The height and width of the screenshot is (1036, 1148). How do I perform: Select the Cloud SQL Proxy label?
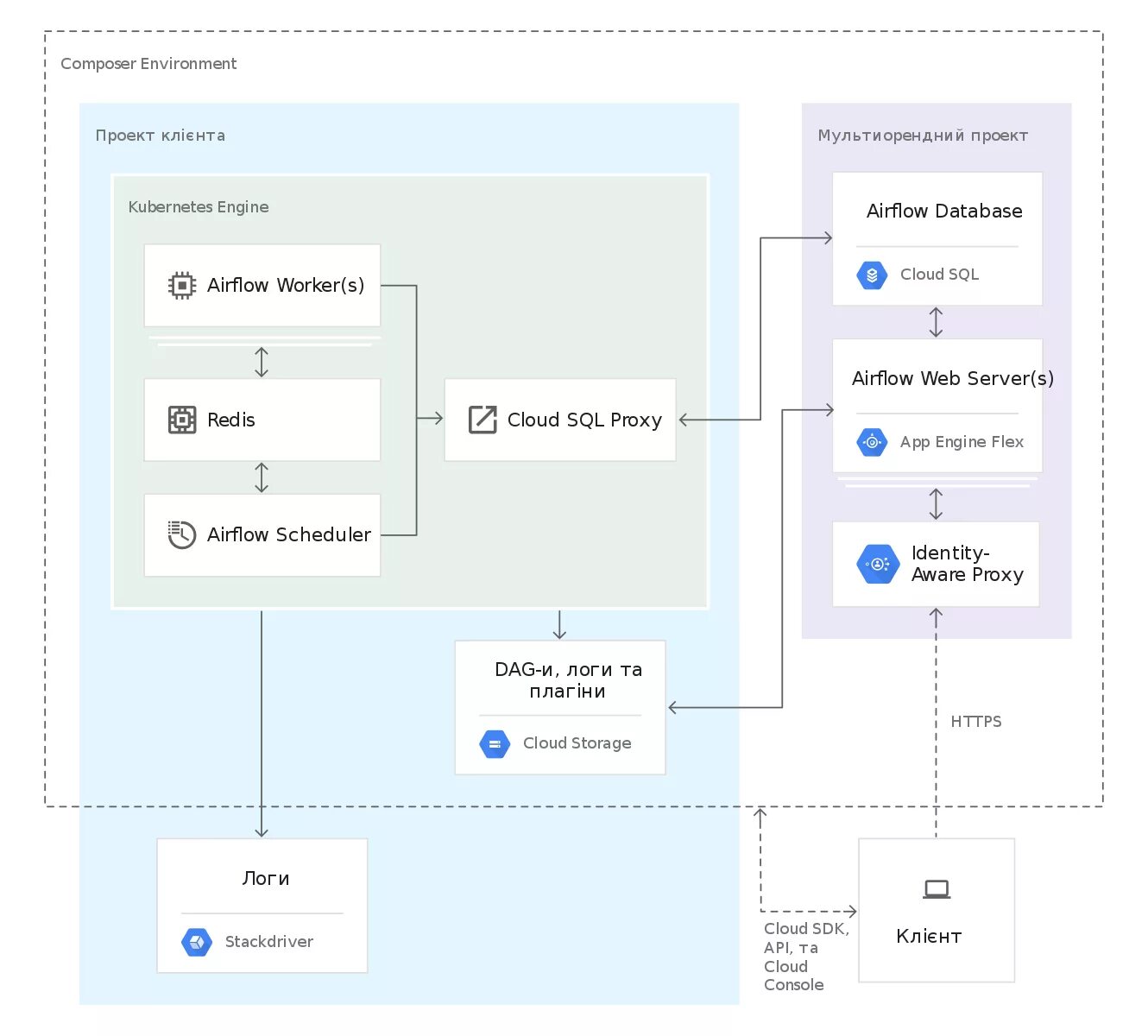point(584,420)
